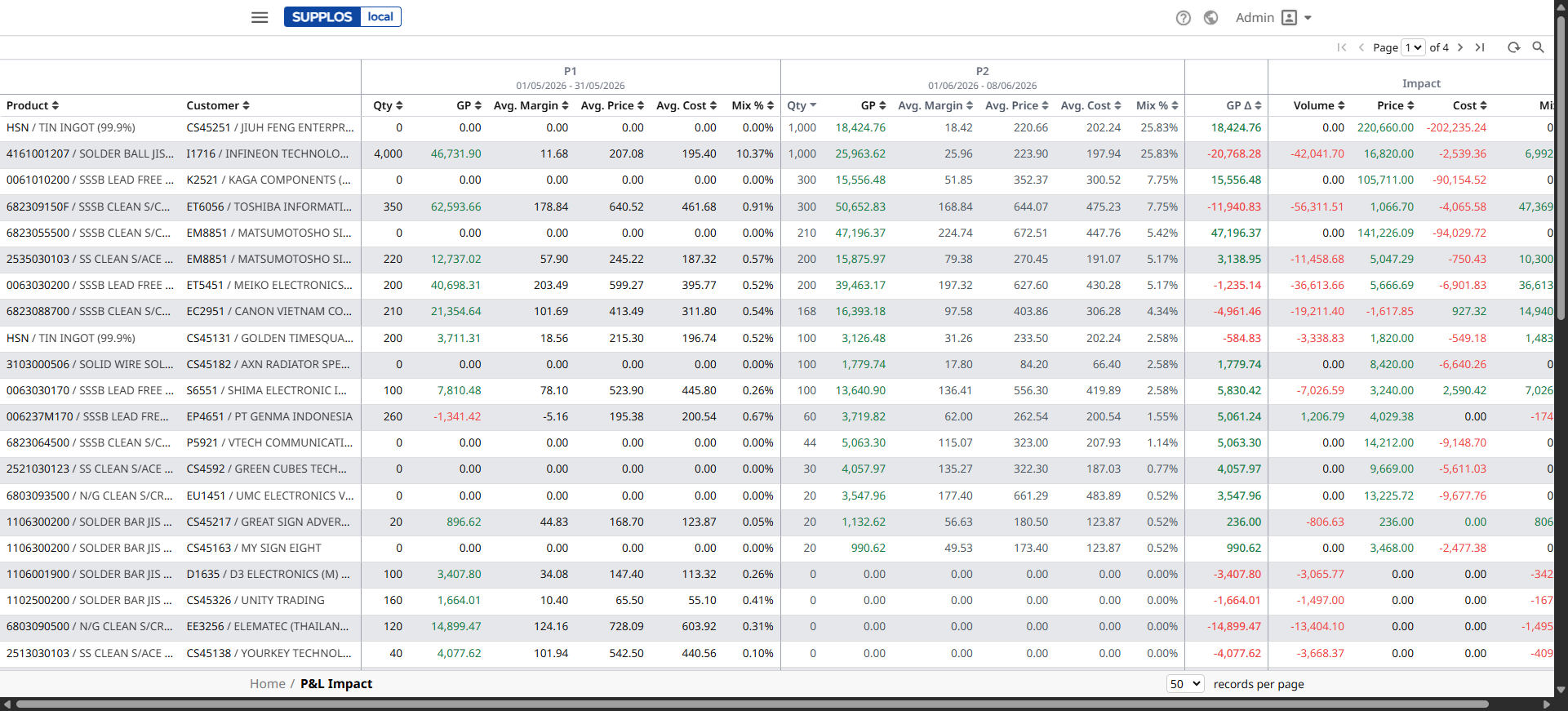Image resolution: width=1568 pixels, height=711 pixels.
Task: Click customer D1635 / D3 ELECTRONICS (M)
Action: click(x=268, y=574)
